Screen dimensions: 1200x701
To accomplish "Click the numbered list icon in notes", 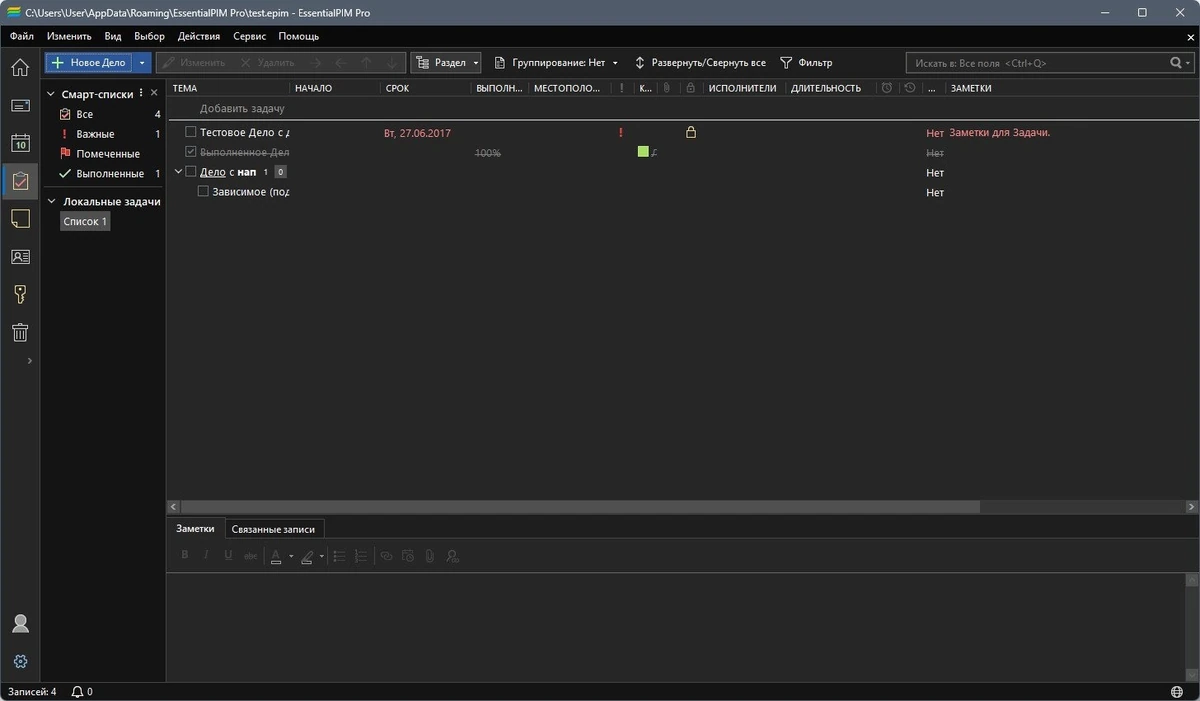I will (x=361, y=556).
